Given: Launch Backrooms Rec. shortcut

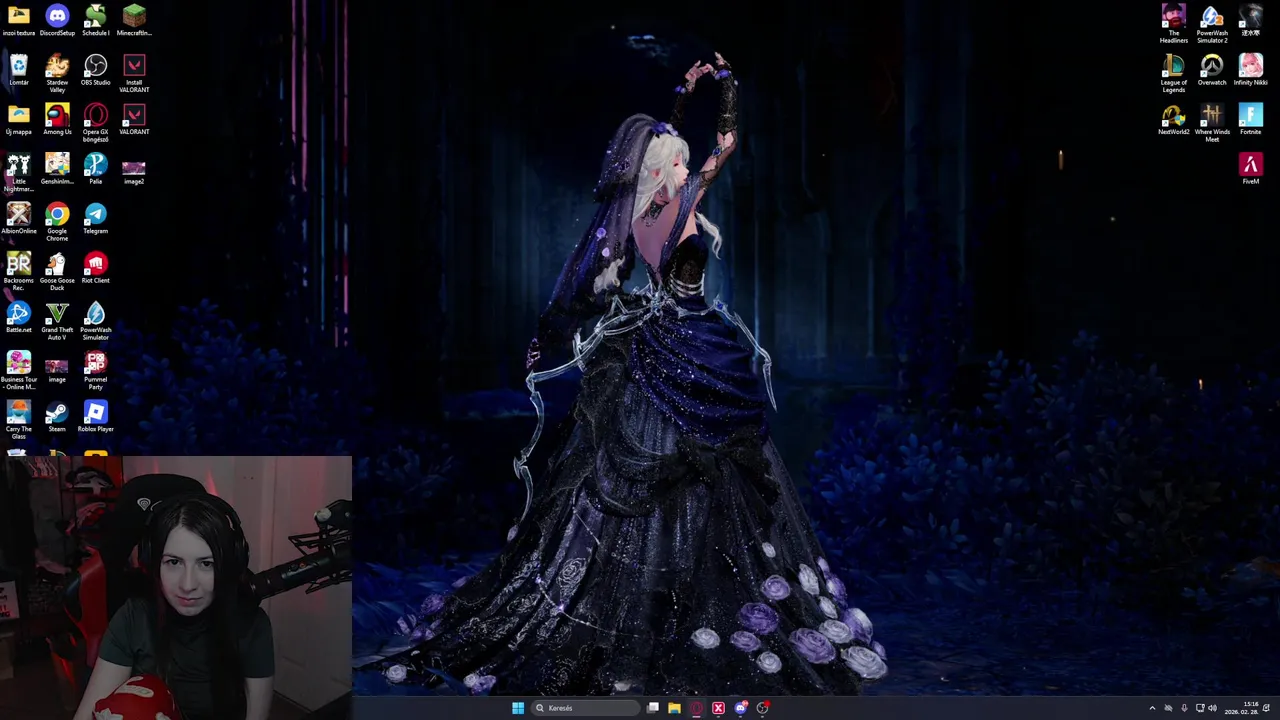Looking at the screenshot, I should pyautogui.click(x=19, y=271).
